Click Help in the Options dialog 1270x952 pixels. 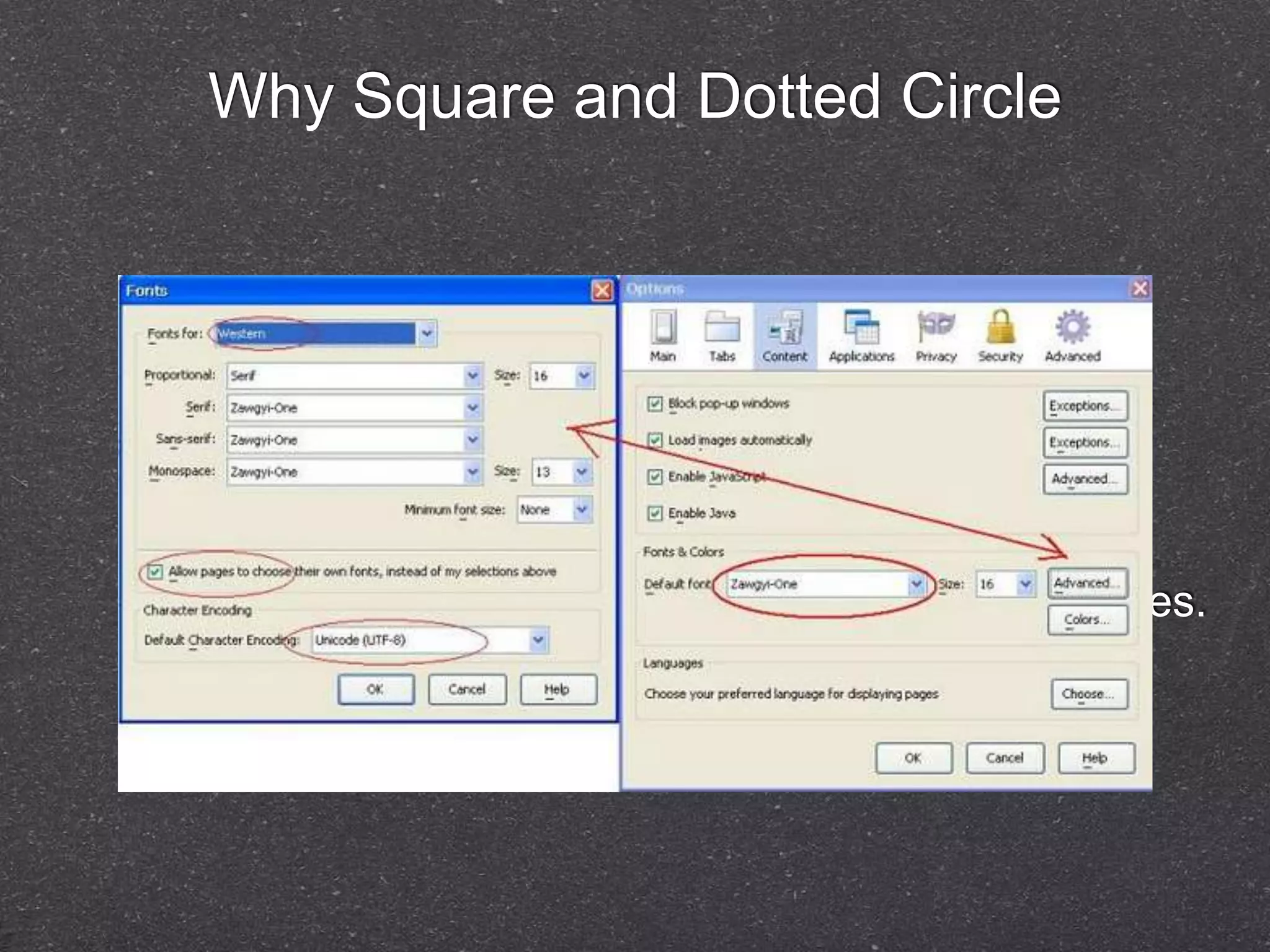1096,758
